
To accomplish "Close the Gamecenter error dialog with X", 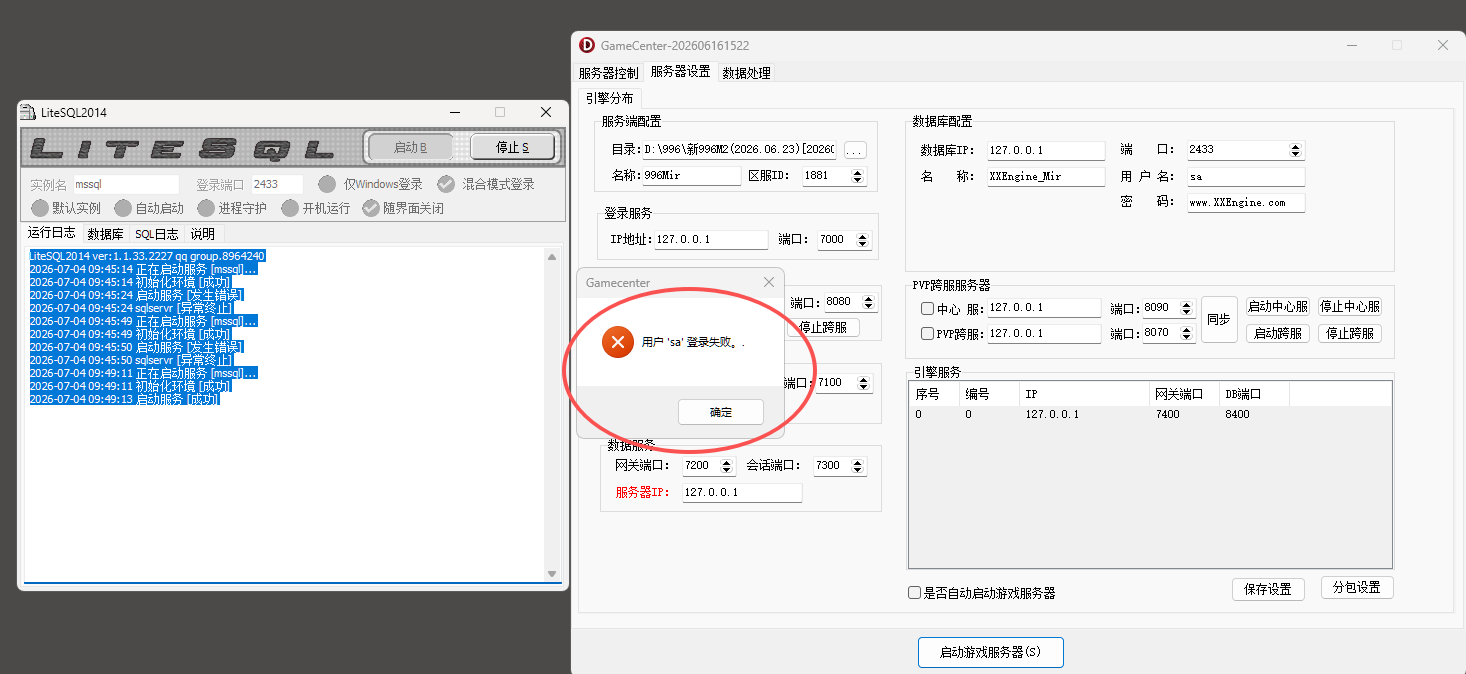I will point(769,283).
